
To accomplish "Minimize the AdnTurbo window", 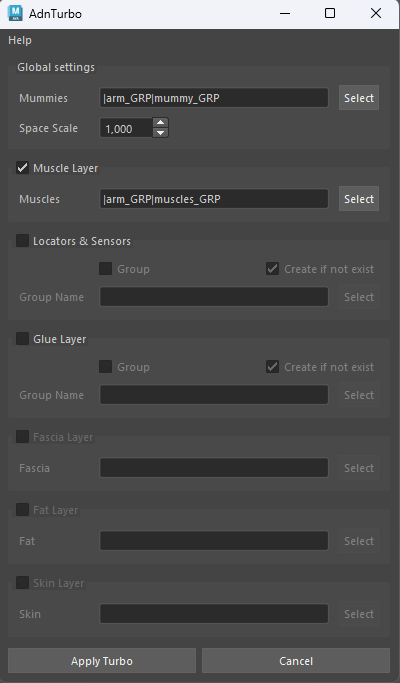I will coord(285,14).
